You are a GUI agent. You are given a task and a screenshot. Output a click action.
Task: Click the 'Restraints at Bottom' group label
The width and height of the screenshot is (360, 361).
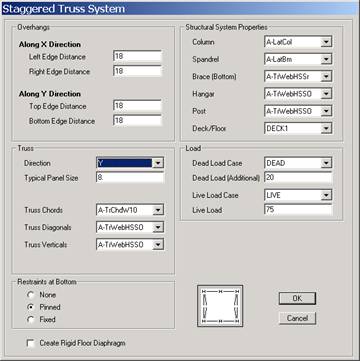(x=47, y=282)
